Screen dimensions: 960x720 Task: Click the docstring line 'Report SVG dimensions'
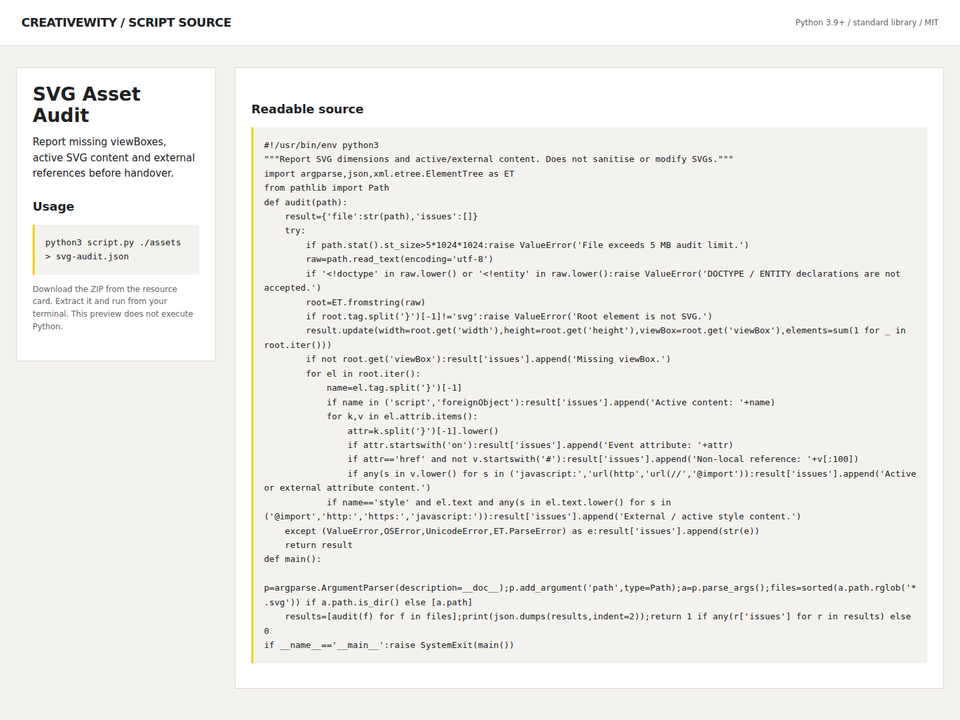coord(498,159)
